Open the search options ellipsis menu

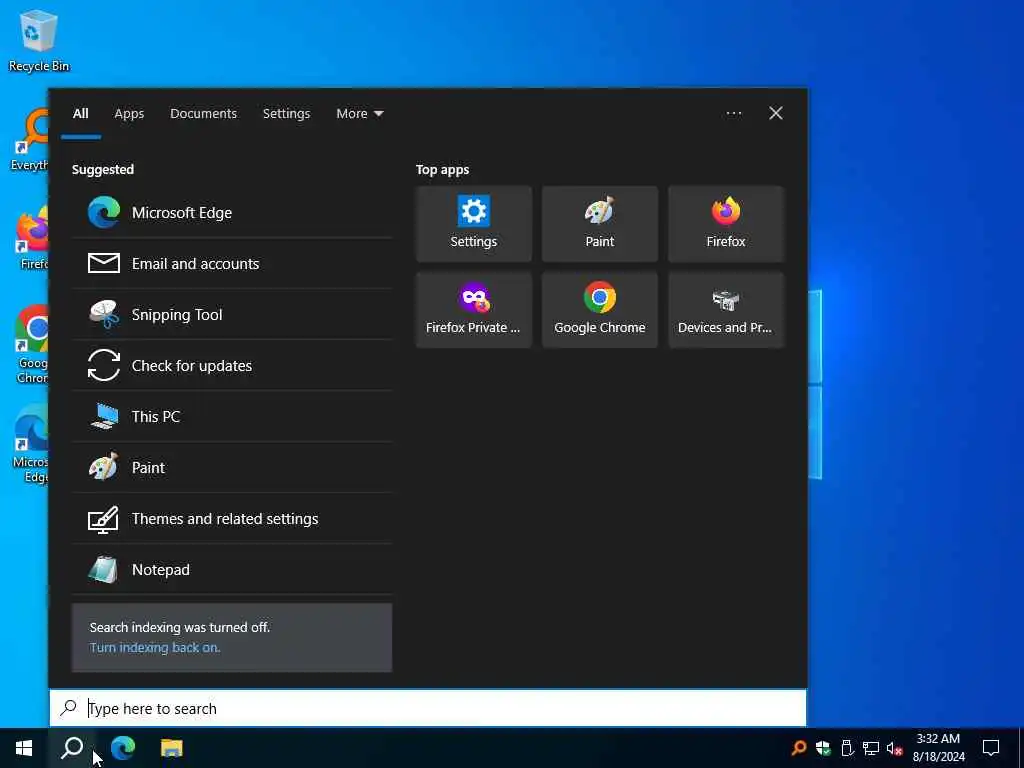pos(733,114)
